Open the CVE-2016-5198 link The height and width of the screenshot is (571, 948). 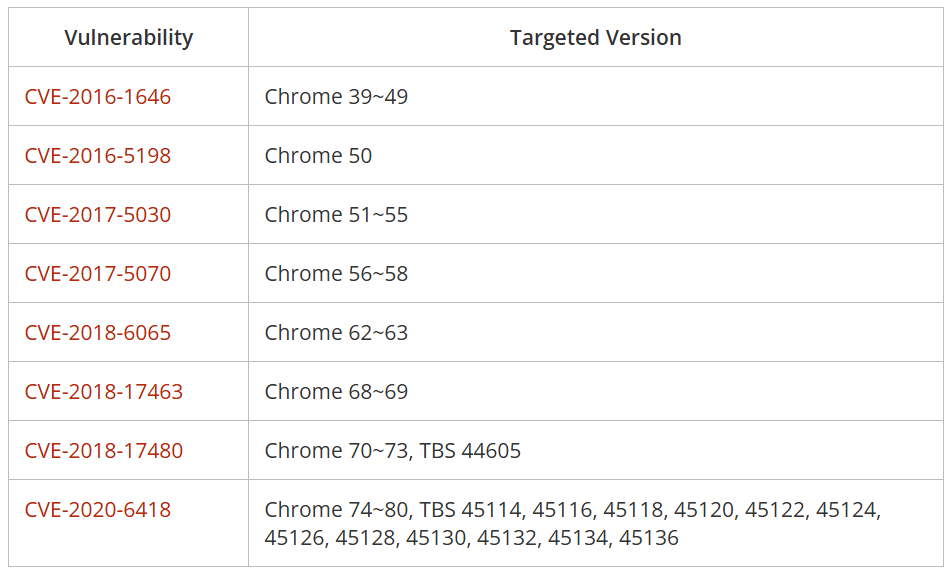pyautogui.click(x=98, y=156)
